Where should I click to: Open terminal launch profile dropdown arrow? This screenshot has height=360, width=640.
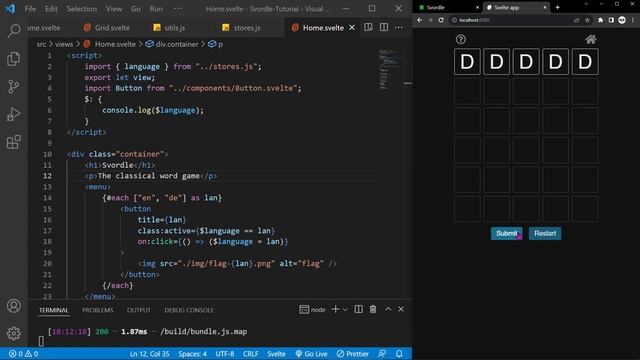pos(345,310)
